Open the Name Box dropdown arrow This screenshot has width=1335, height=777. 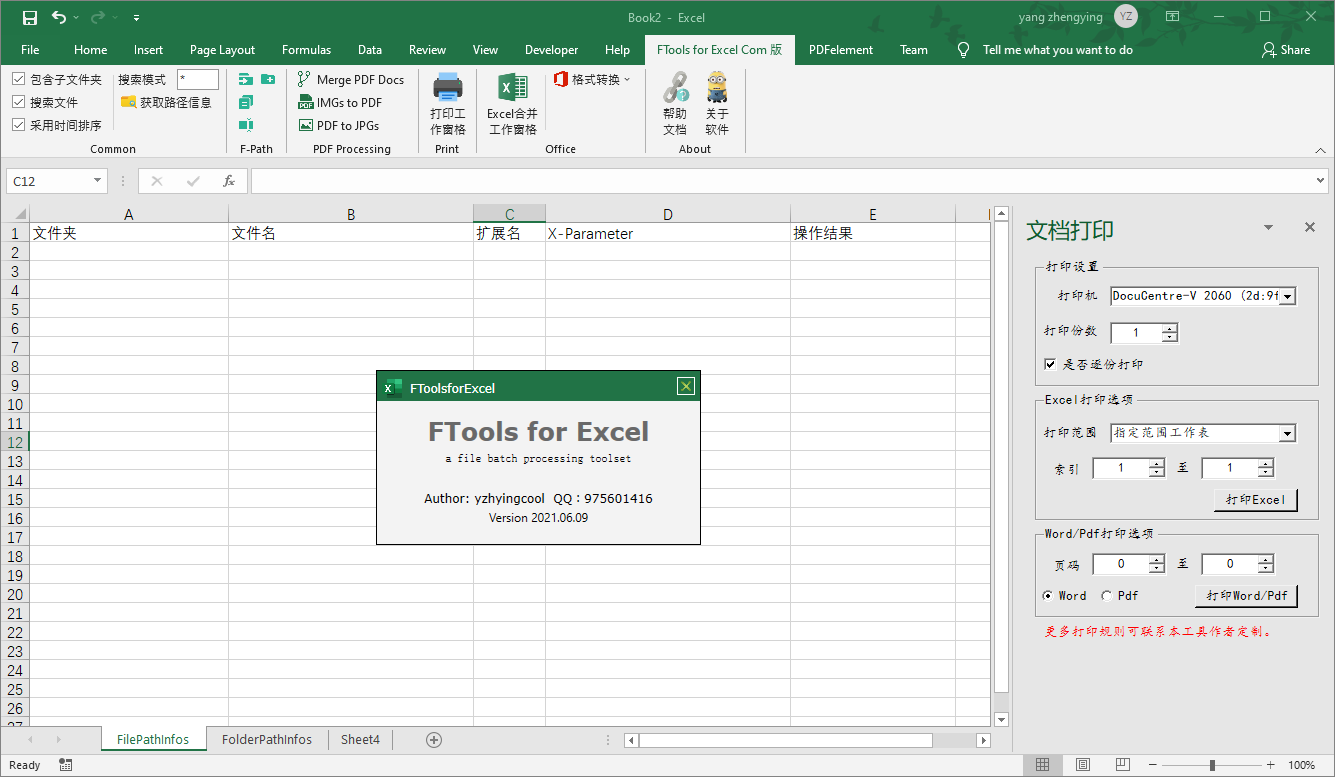[97, 181]
